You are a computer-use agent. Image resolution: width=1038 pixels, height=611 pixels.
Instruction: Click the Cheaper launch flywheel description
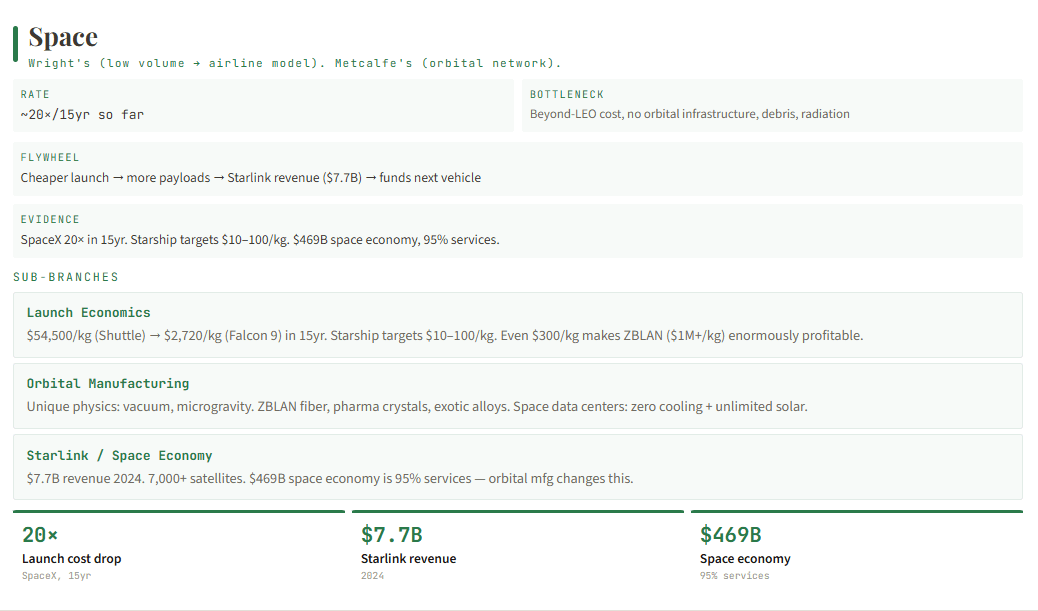tap(251, 177)
